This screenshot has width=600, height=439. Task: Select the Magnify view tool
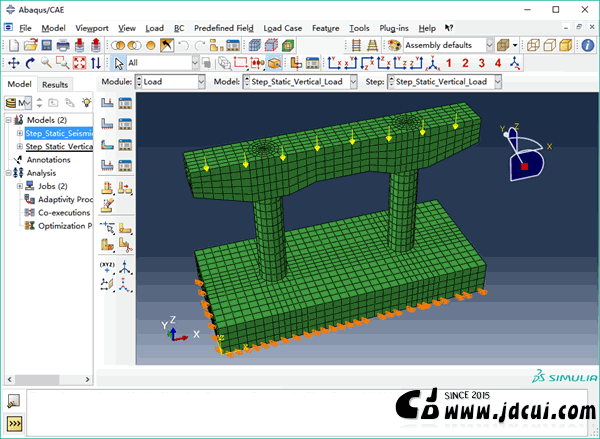click(46, 63)
